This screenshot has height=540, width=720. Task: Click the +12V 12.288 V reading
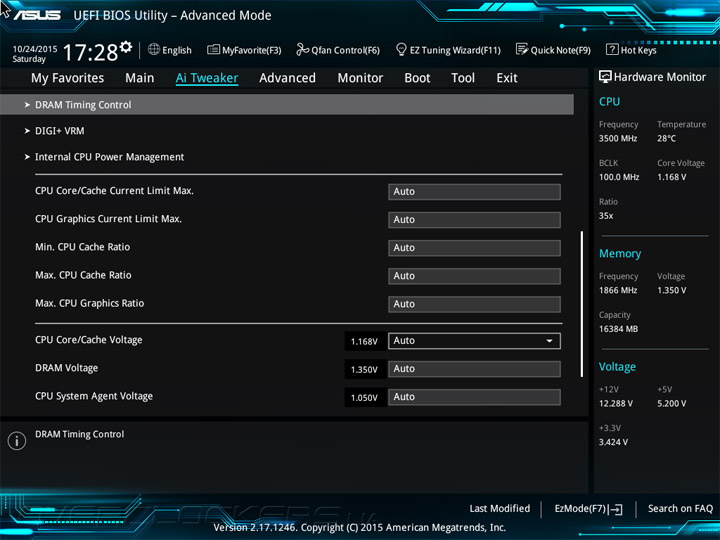[616, 403]
